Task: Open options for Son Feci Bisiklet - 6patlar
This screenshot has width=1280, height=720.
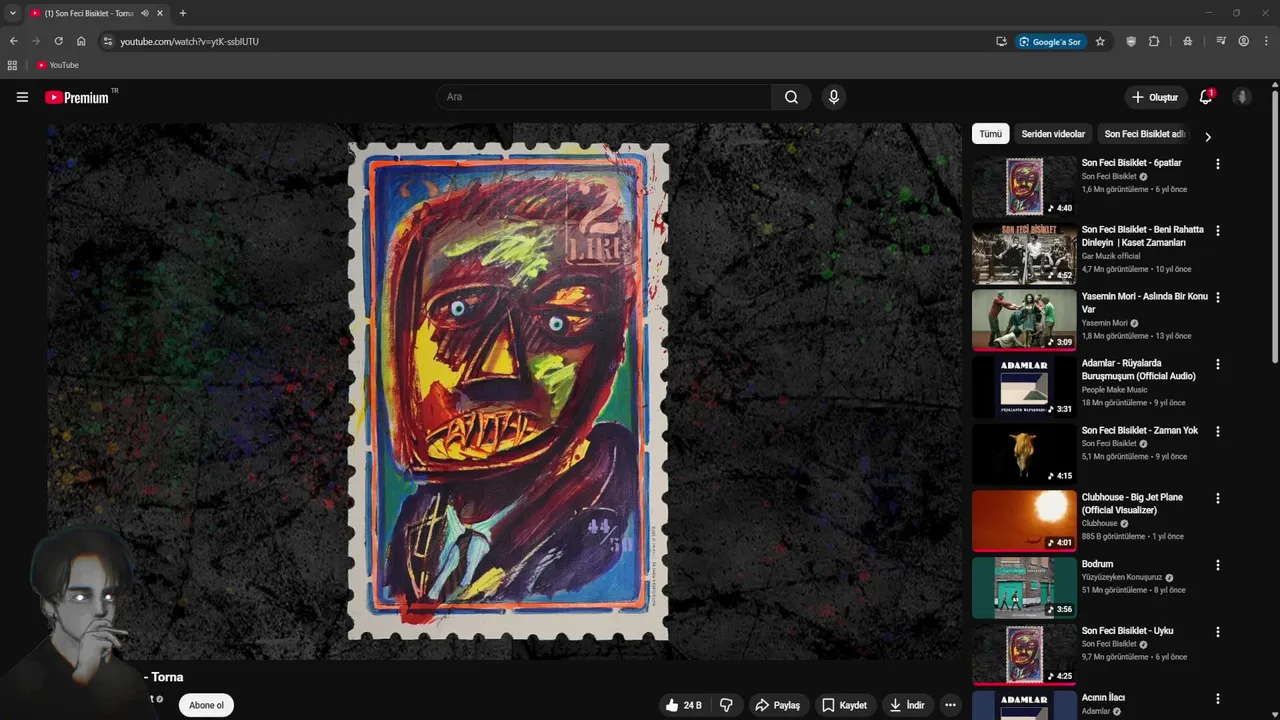Action: [x=1217, y=164]
